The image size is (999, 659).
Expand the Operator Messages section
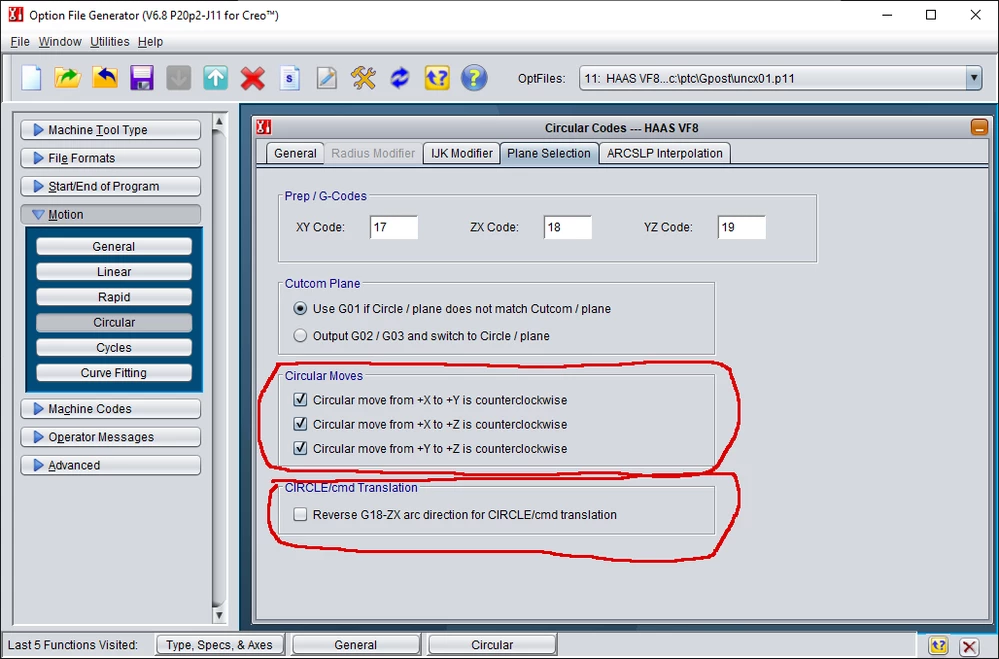110,437
